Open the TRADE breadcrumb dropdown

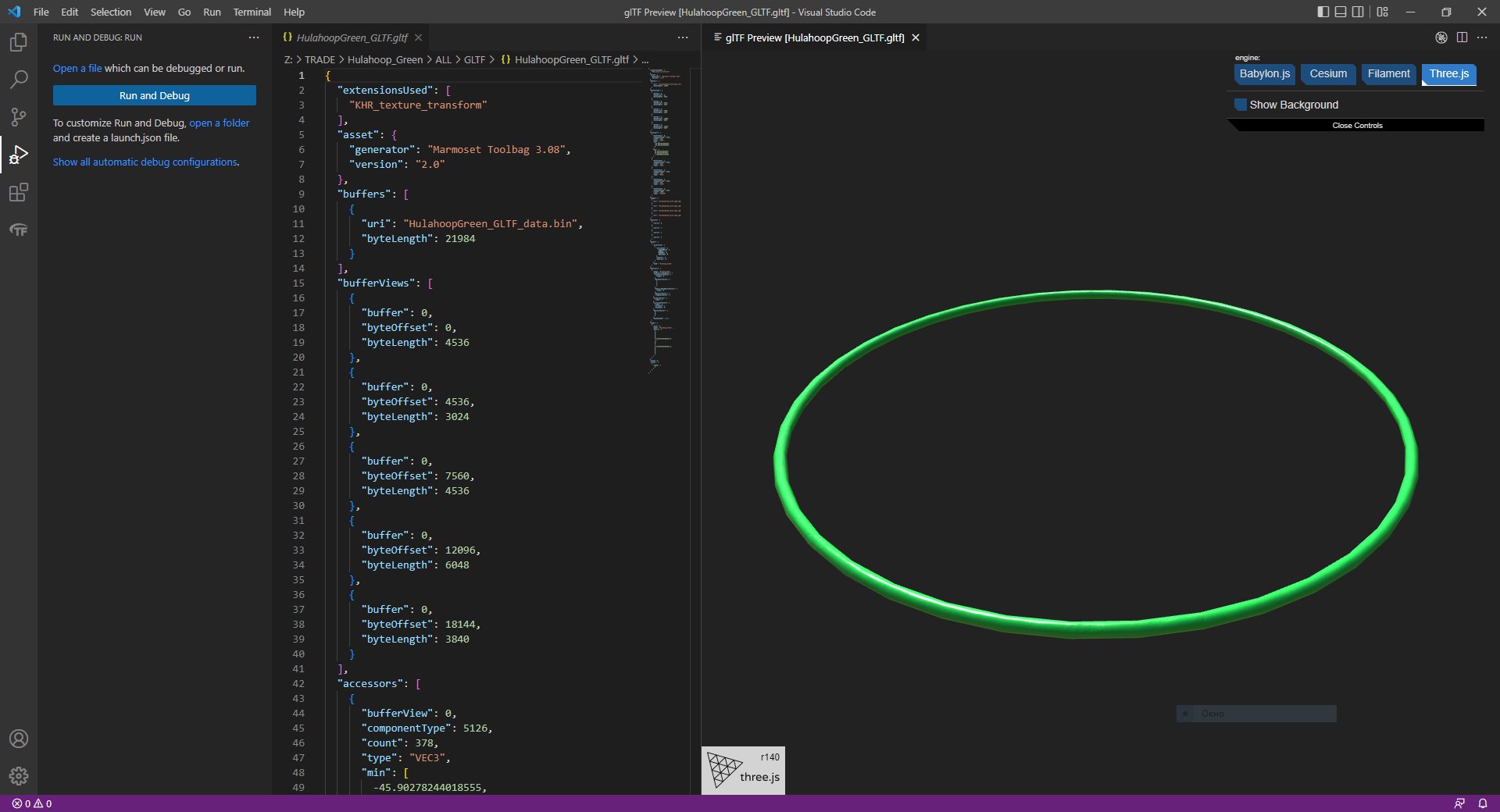(320, 59)
